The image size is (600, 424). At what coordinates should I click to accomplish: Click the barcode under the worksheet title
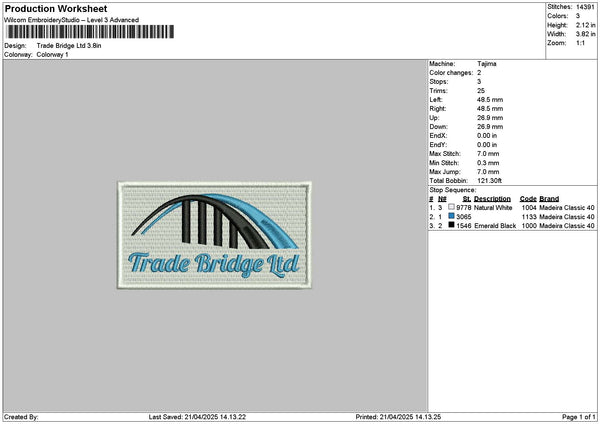(x=90, y=32)
